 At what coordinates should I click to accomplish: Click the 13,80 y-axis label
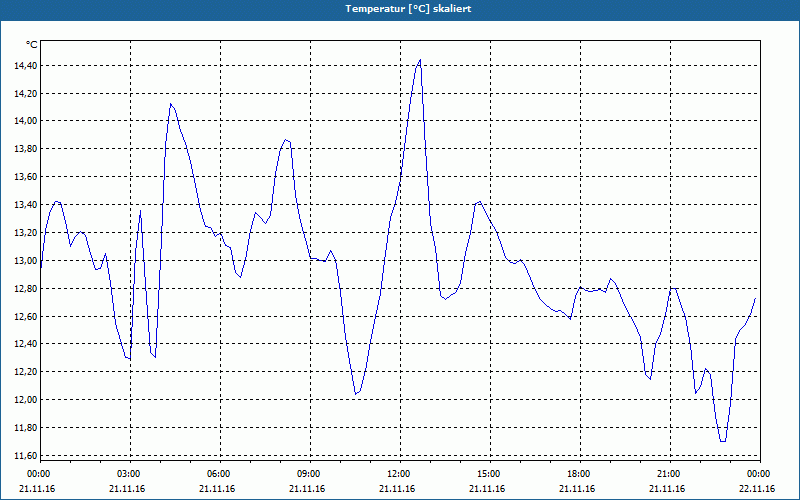[25, 149]
